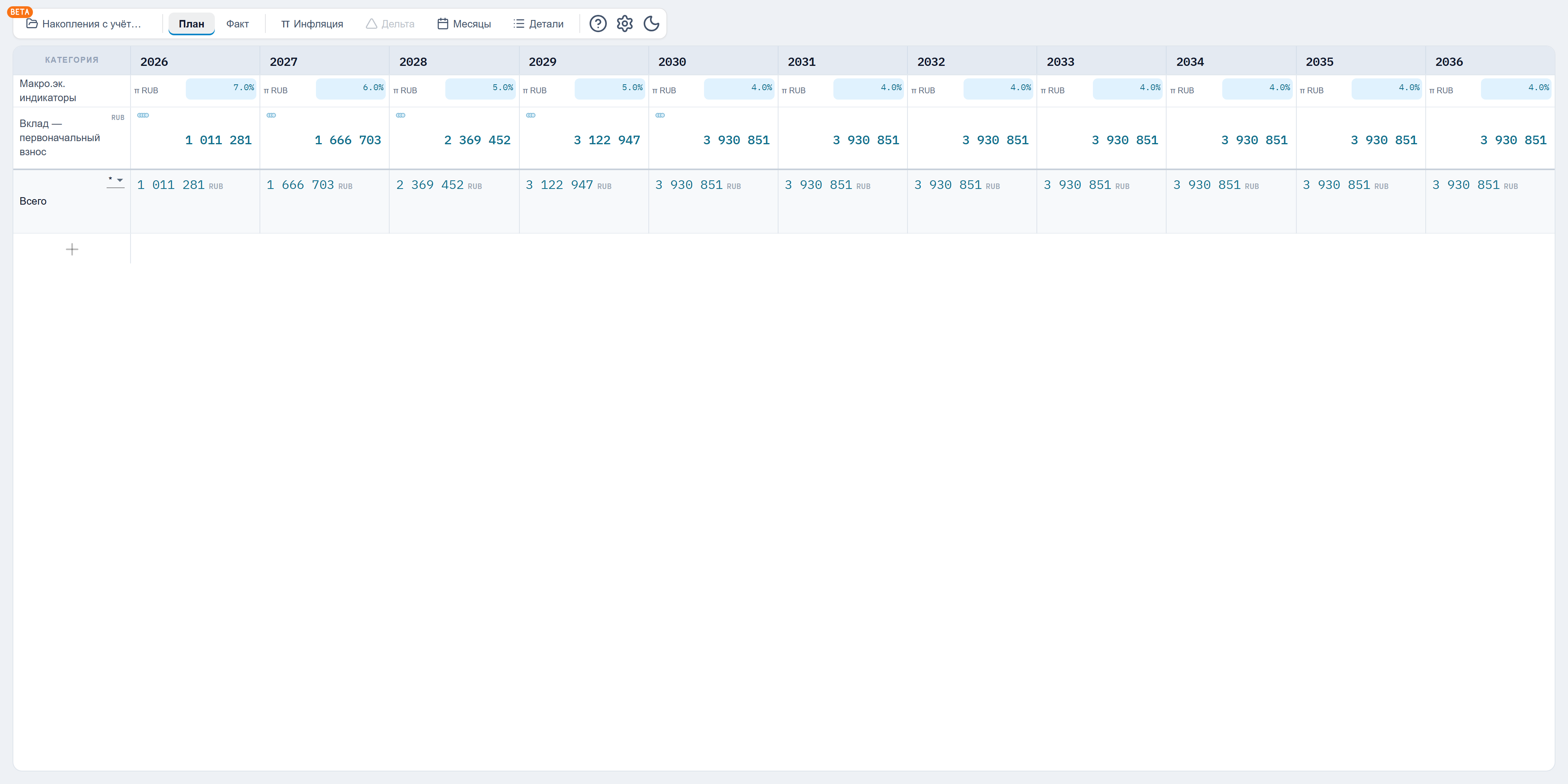Select the deposit value 3 930 851 for 2033

(x=1125, y=140)
